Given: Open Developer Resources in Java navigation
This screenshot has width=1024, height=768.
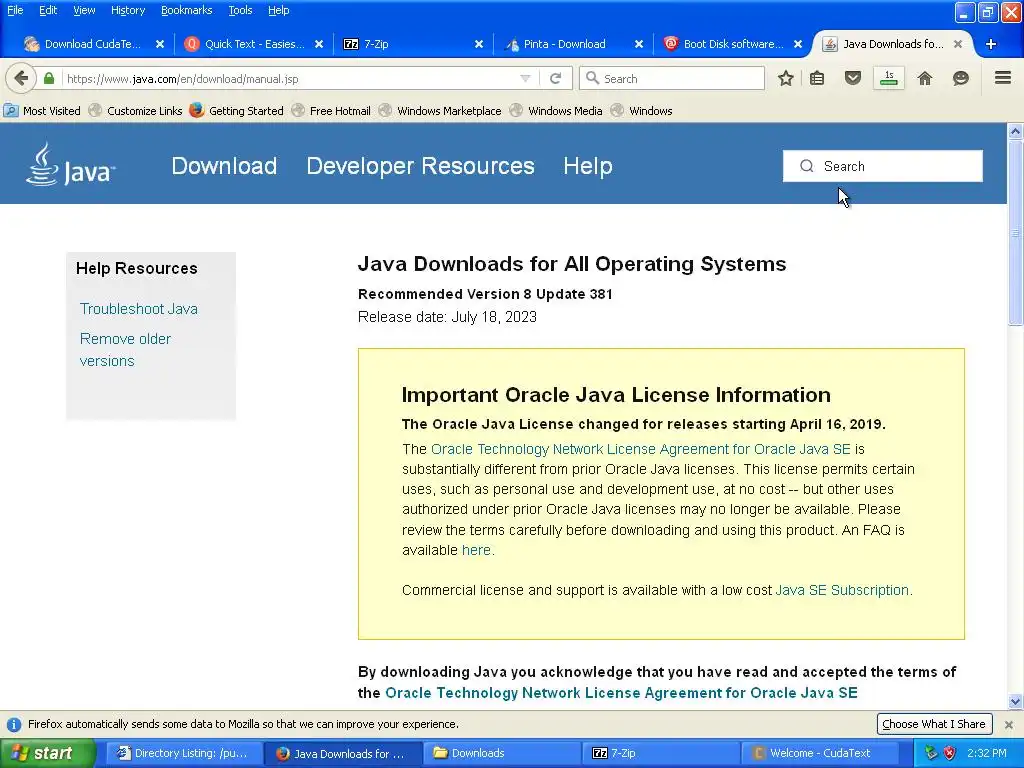Looking at the screenshot, I should [421, 166].
